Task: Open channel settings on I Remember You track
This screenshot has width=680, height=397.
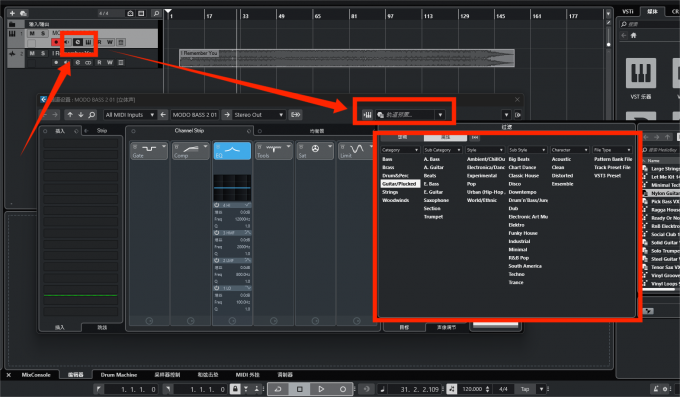Action: click(x=78, y=62)
